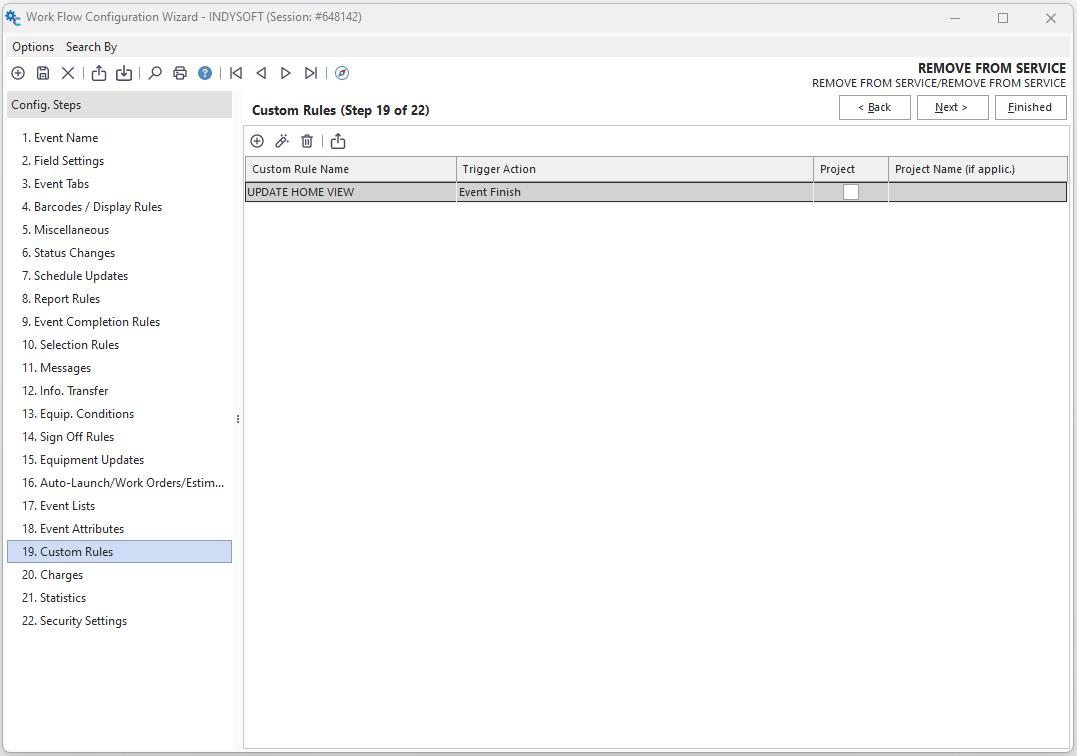Open the Search By menu
The height and width of the screenshot is (756, 1077).
tap(91, 47)
